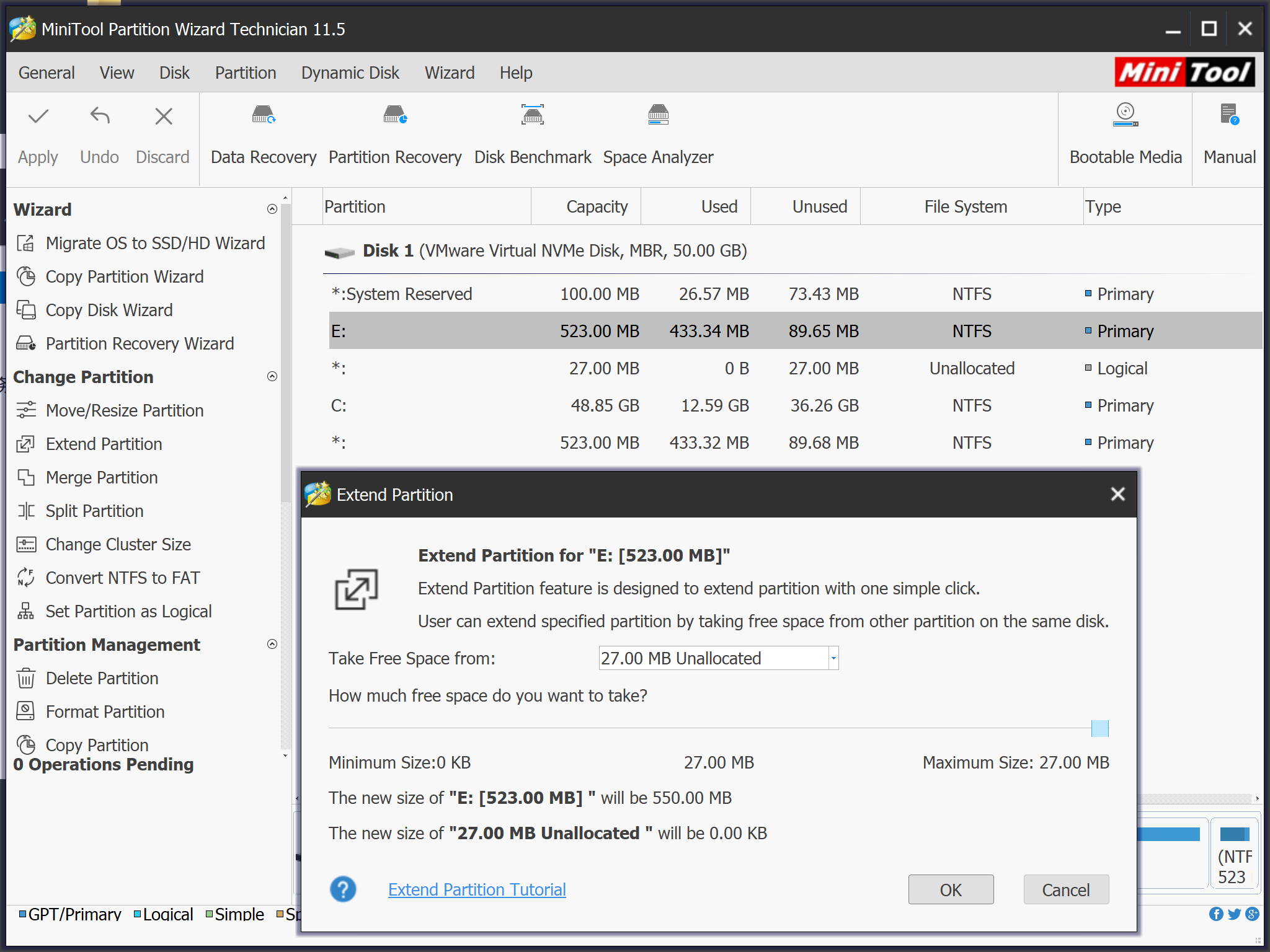Click the Discard X icon
The width and height of the screenshot is (1270, 952).
pyautogui.click(x=164, y=116)
